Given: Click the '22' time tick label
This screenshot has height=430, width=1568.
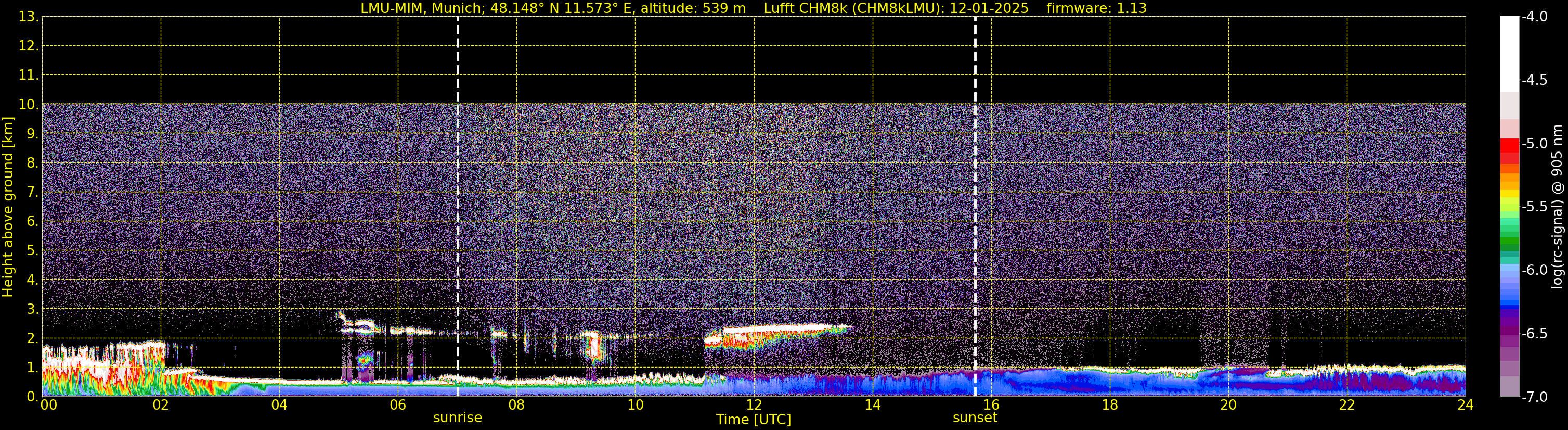Looking at the screenshot, I should [x=1347, y=405].
